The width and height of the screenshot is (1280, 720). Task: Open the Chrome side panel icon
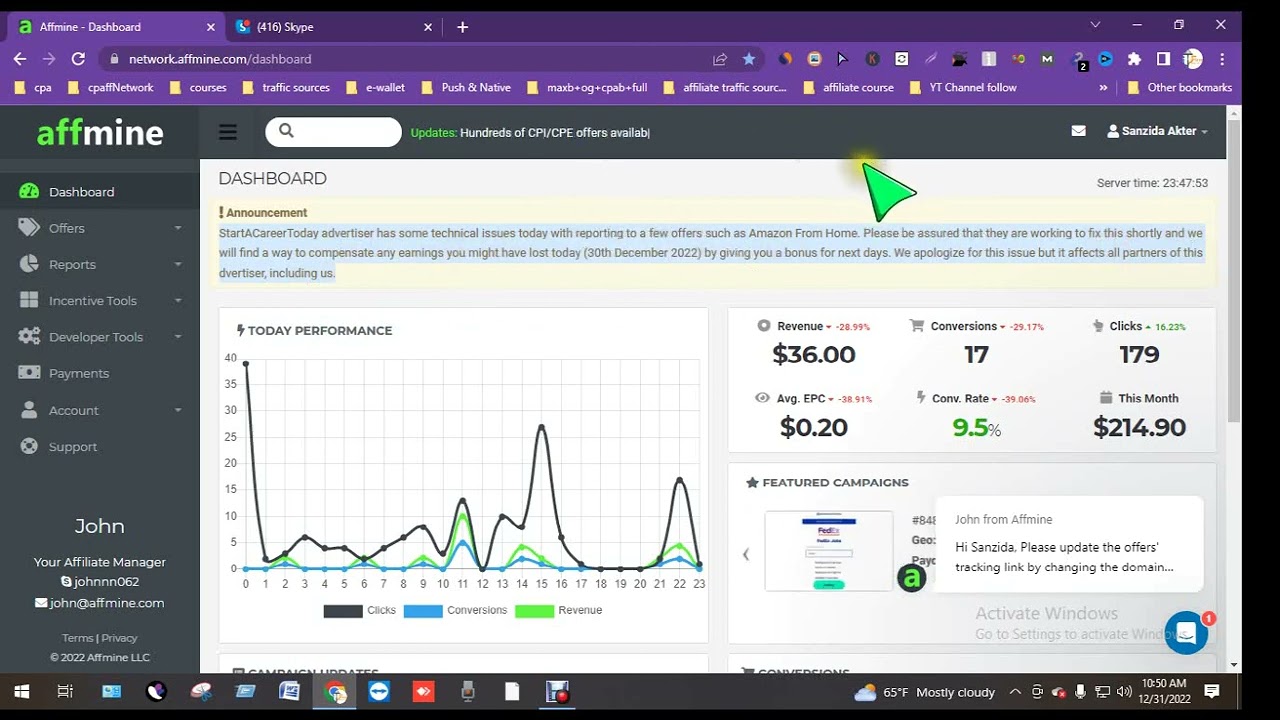pos(1163,59)
